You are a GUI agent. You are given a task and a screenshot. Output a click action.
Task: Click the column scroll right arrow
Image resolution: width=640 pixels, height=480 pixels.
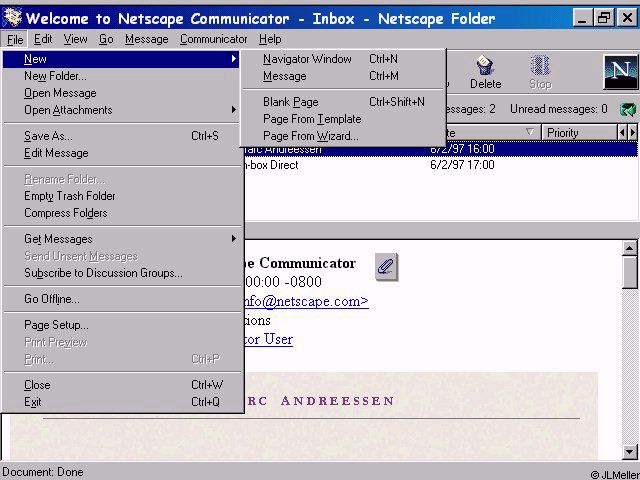coord(632,133)
